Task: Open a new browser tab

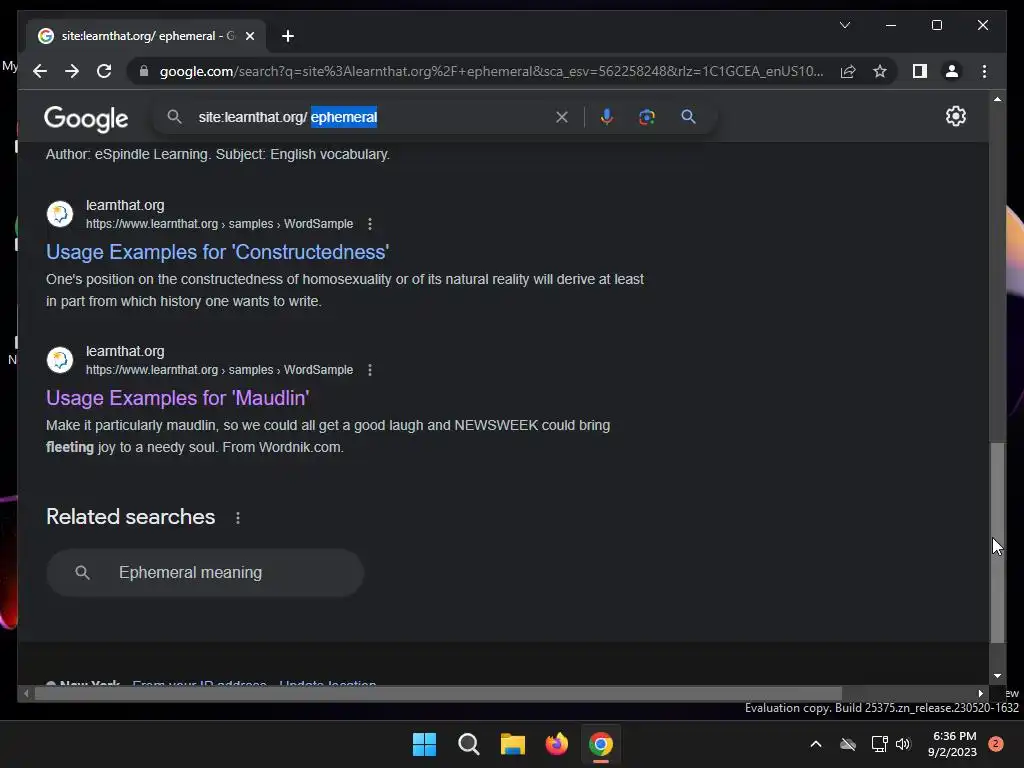Action: (x=288, y=36)
